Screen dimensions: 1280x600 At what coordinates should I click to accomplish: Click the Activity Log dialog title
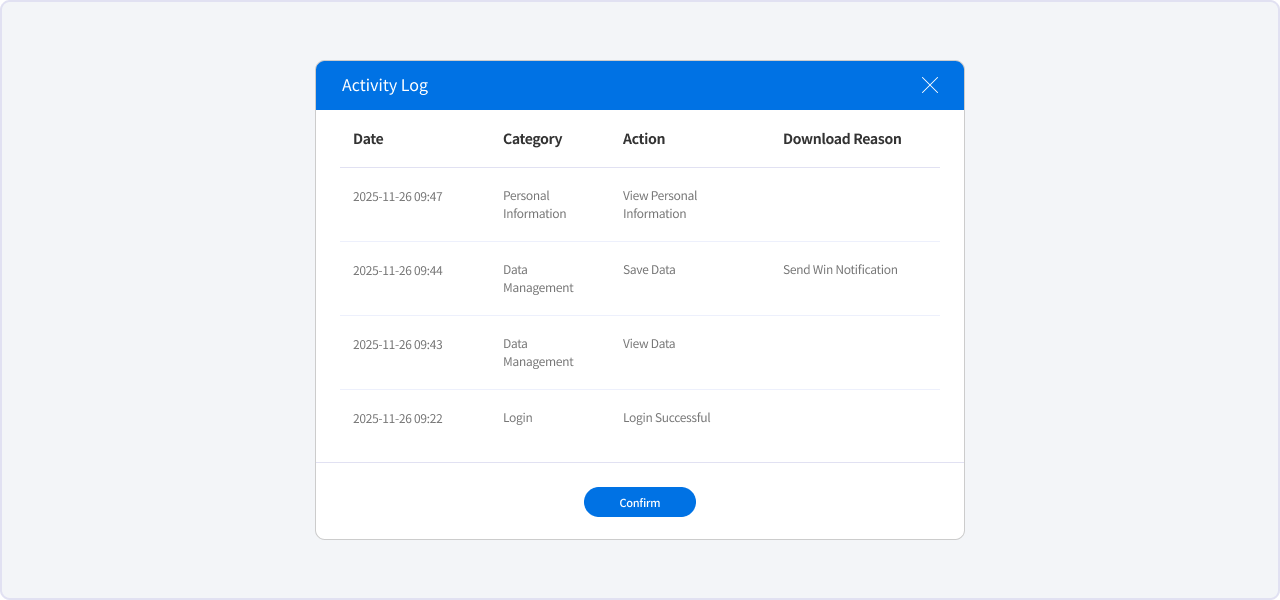click(x=385, y=85)
